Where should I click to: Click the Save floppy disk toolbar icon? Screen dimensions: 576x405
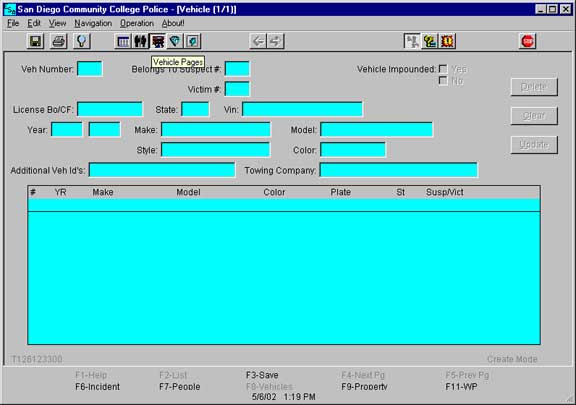tap(36, 41)
